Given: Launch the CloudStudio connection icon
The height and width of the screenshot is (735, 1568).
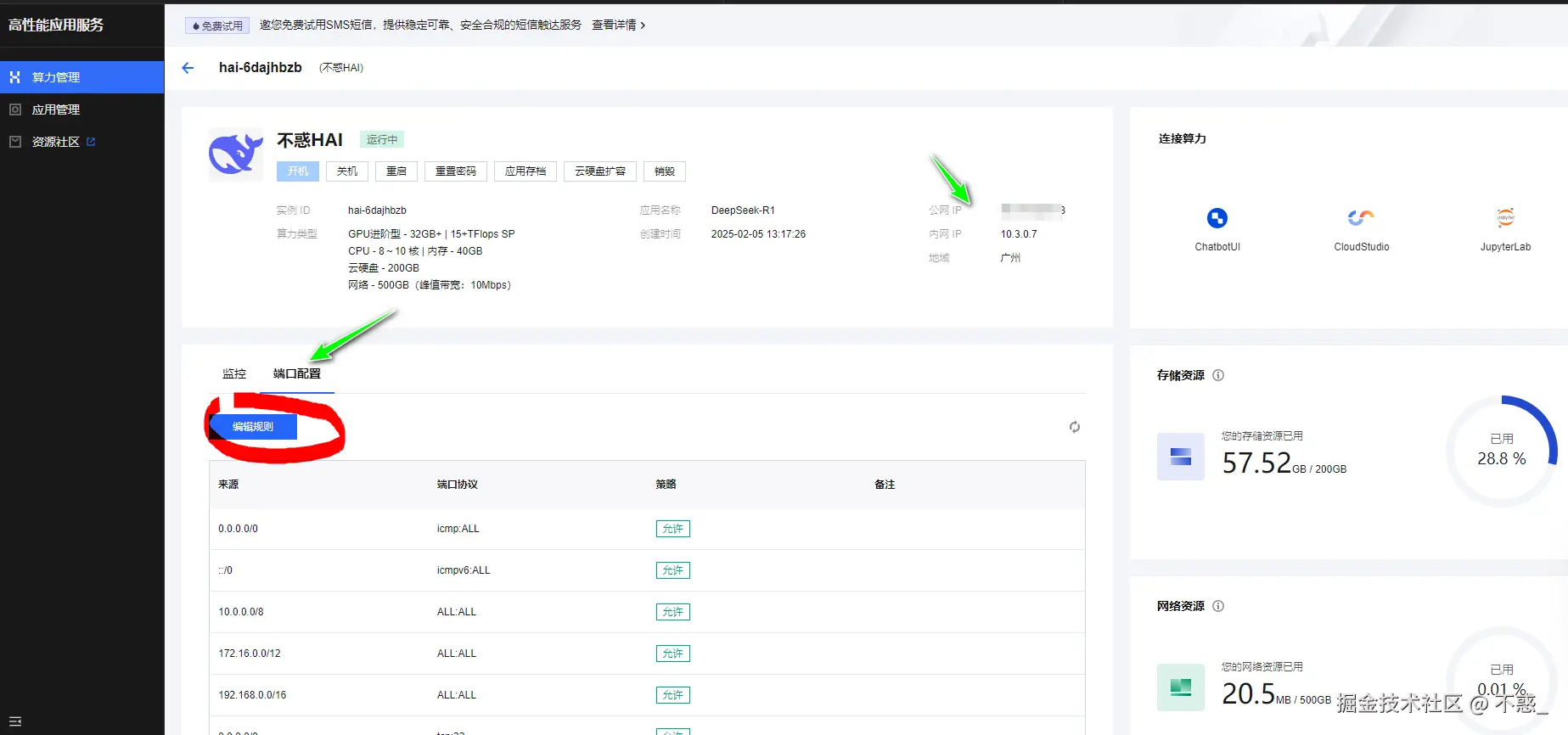Looking at the screenshot, I should point(1361,218).
